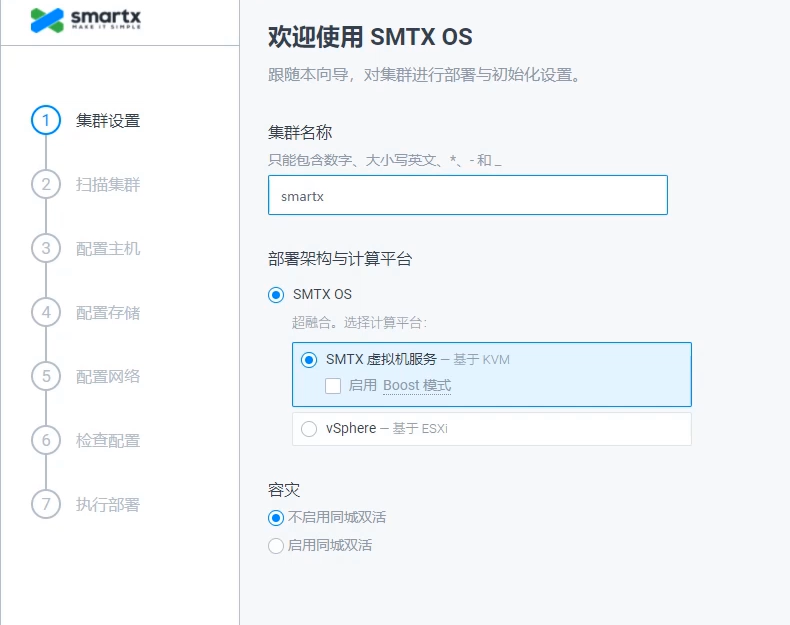Image resolution: width=790 pixels, height=625 pixels.
Task: Click the 集群名称 label
Action: pos(300,132)
